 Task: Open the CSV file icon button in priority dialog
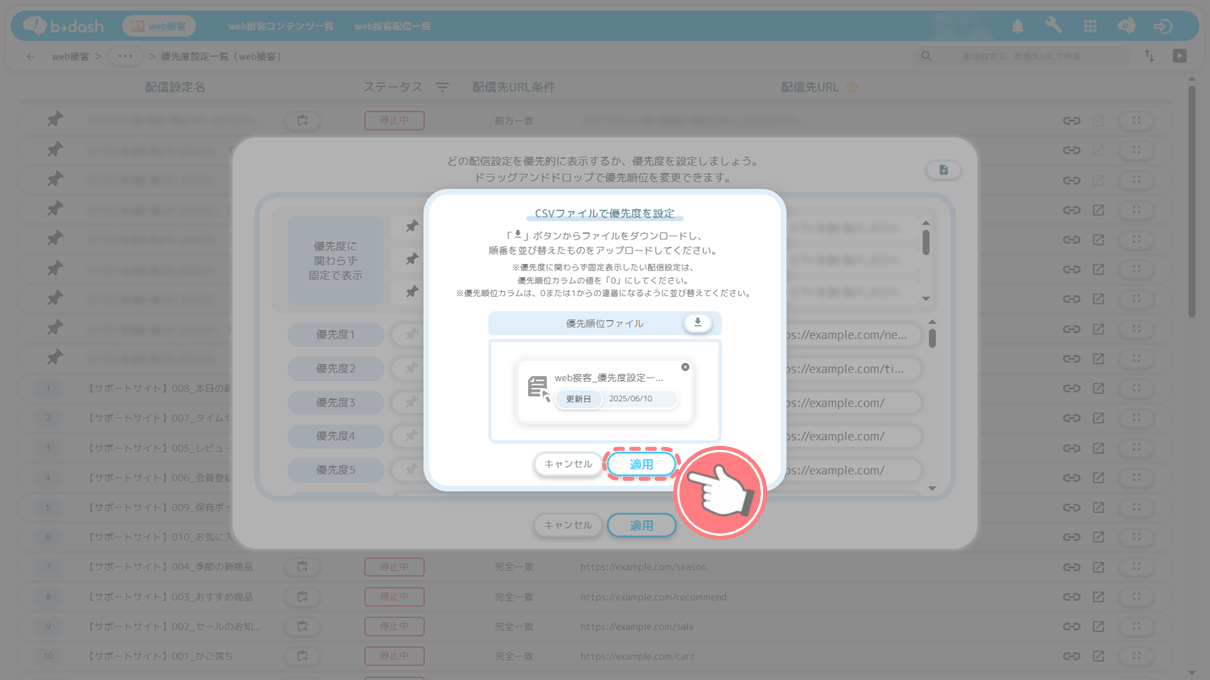[x=943, y=170]
